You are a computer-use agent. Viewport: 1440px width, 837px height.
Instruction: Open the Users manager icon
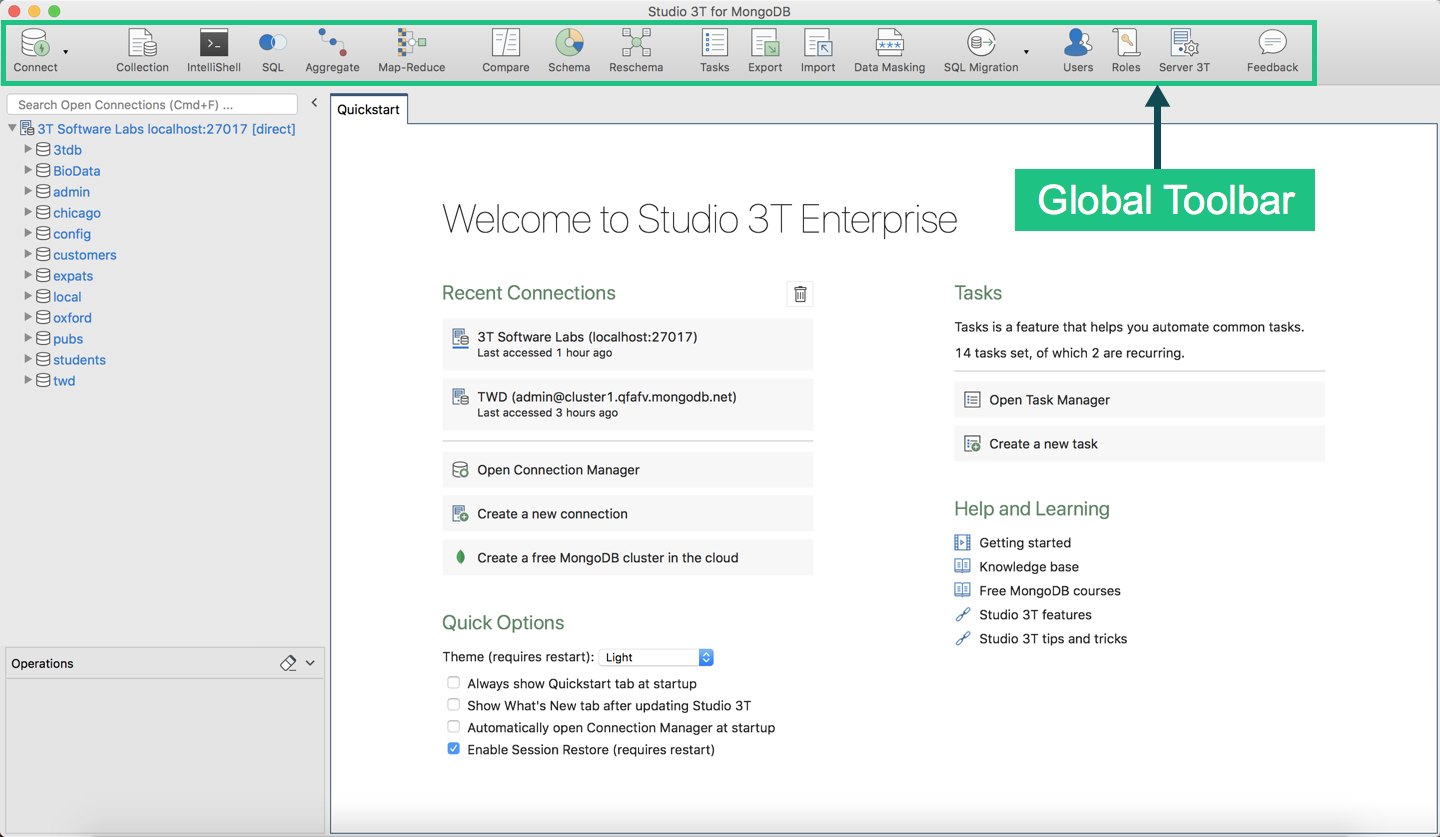click(x=1078, y=45)
